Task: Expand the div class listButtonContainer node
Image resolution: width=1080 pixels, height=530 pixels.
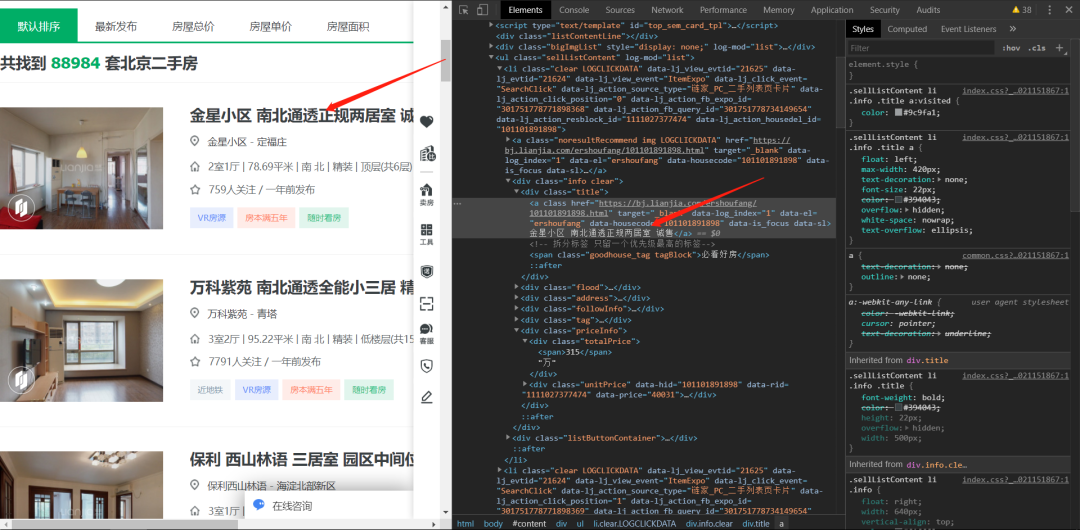Action: pyautogui.click(x=508, y=438)
